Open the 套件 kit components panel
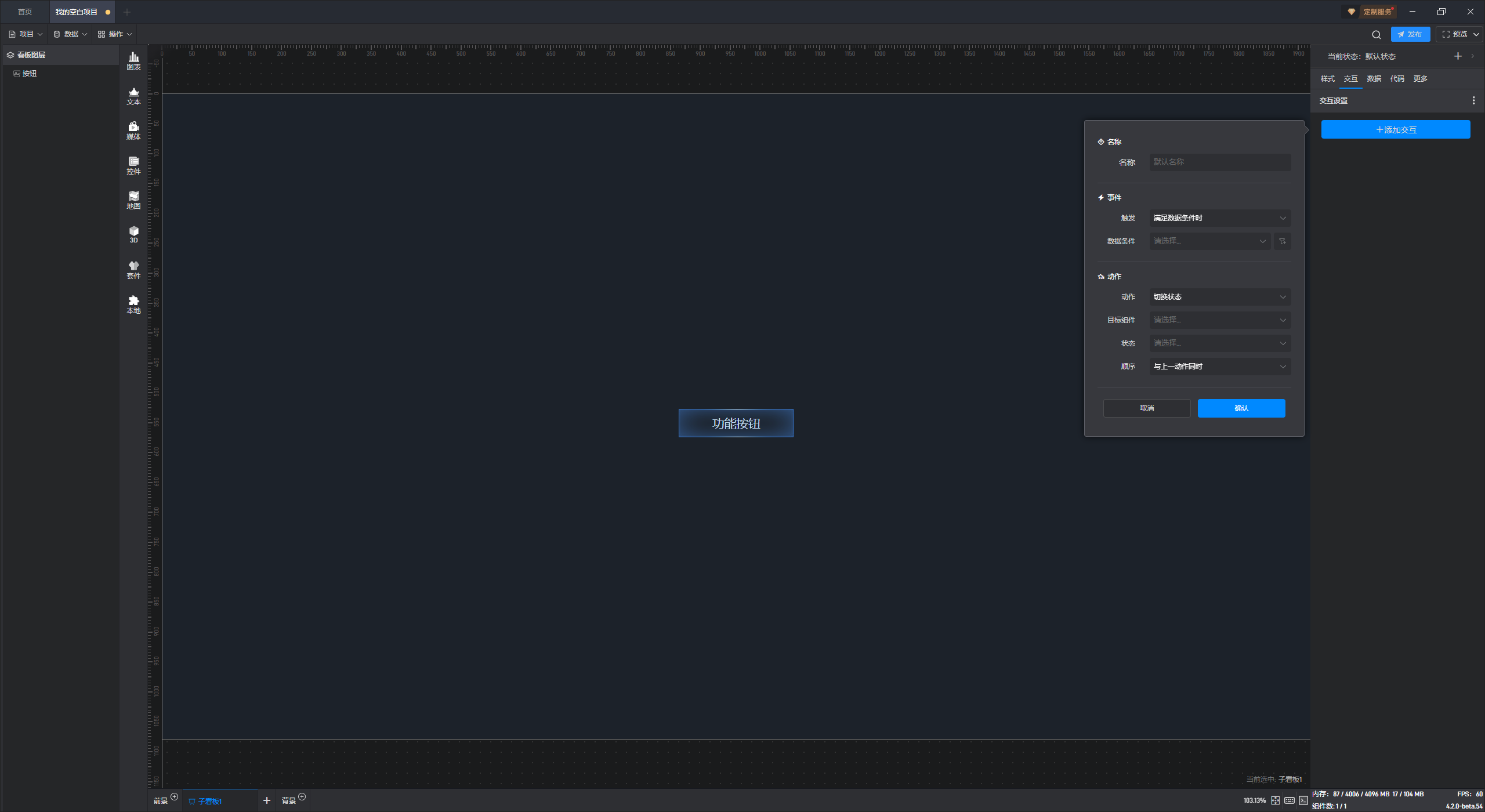Screen dimensions: 1485x812 pyautogui.click(x=133, y=269)
